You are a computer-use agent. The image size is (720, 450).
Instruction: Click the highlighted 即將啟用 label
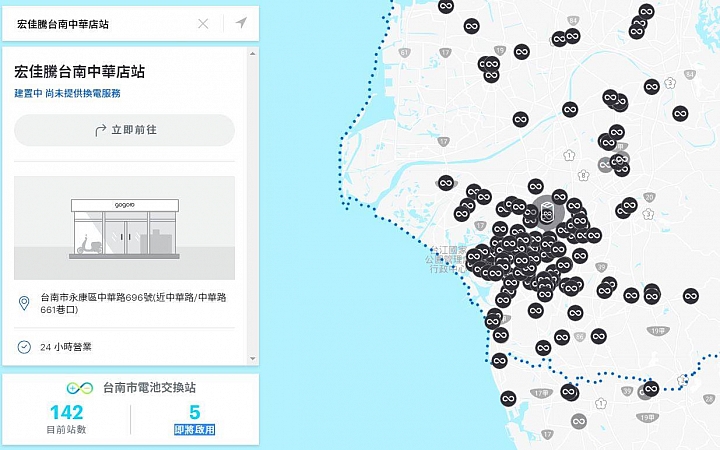tap(195, 430)
